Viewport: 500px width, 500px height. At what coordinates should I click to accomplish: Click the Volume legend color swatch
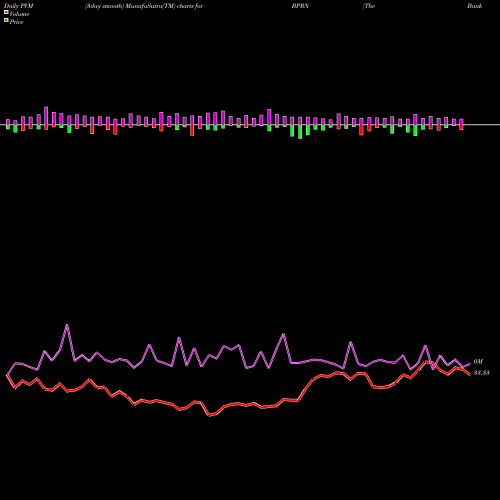(x=6, y=12)
